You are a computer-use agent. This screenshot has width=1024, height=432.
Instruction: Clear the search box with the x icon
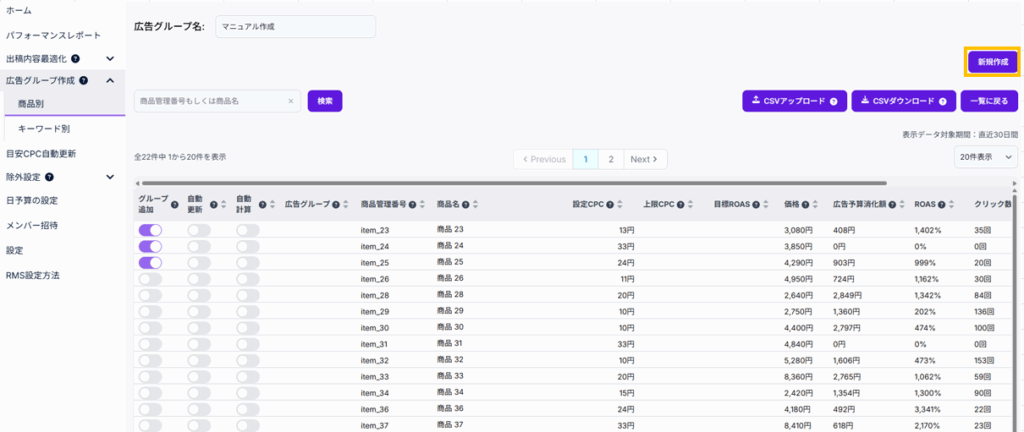pos(291,101)
